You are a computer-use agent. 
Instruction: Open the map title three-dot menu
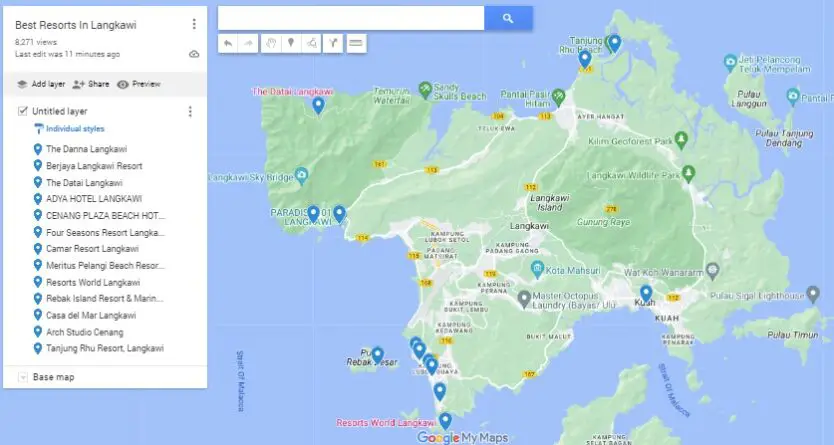click(x=194, y=24)
